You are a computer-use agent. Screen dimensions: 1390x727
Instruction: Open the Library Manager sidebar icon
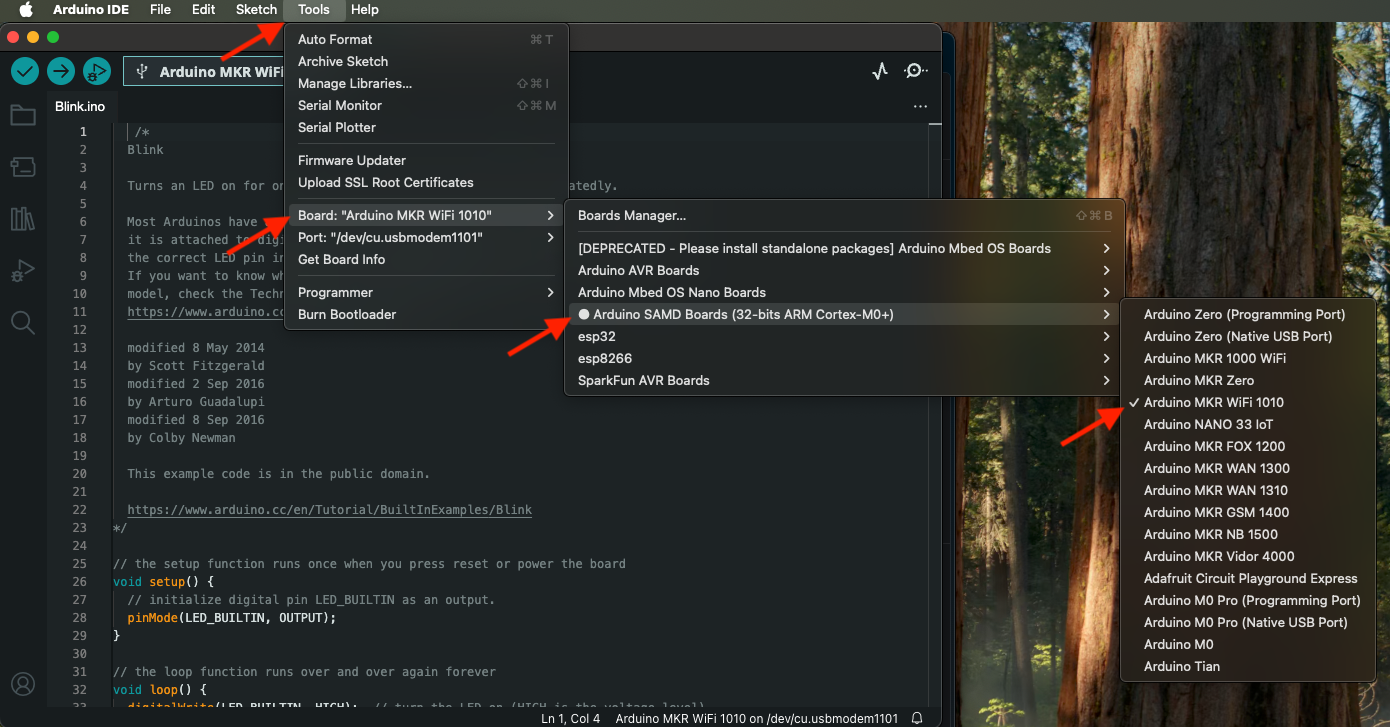(23, 218)
